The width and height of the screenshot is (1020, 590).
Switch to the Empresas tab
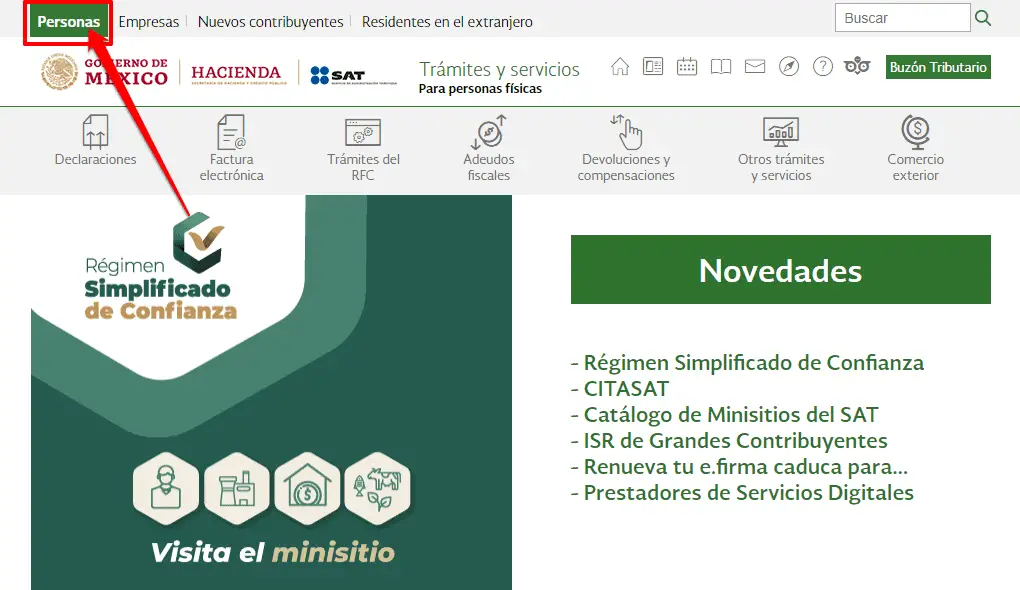click(x=148, y=21)
